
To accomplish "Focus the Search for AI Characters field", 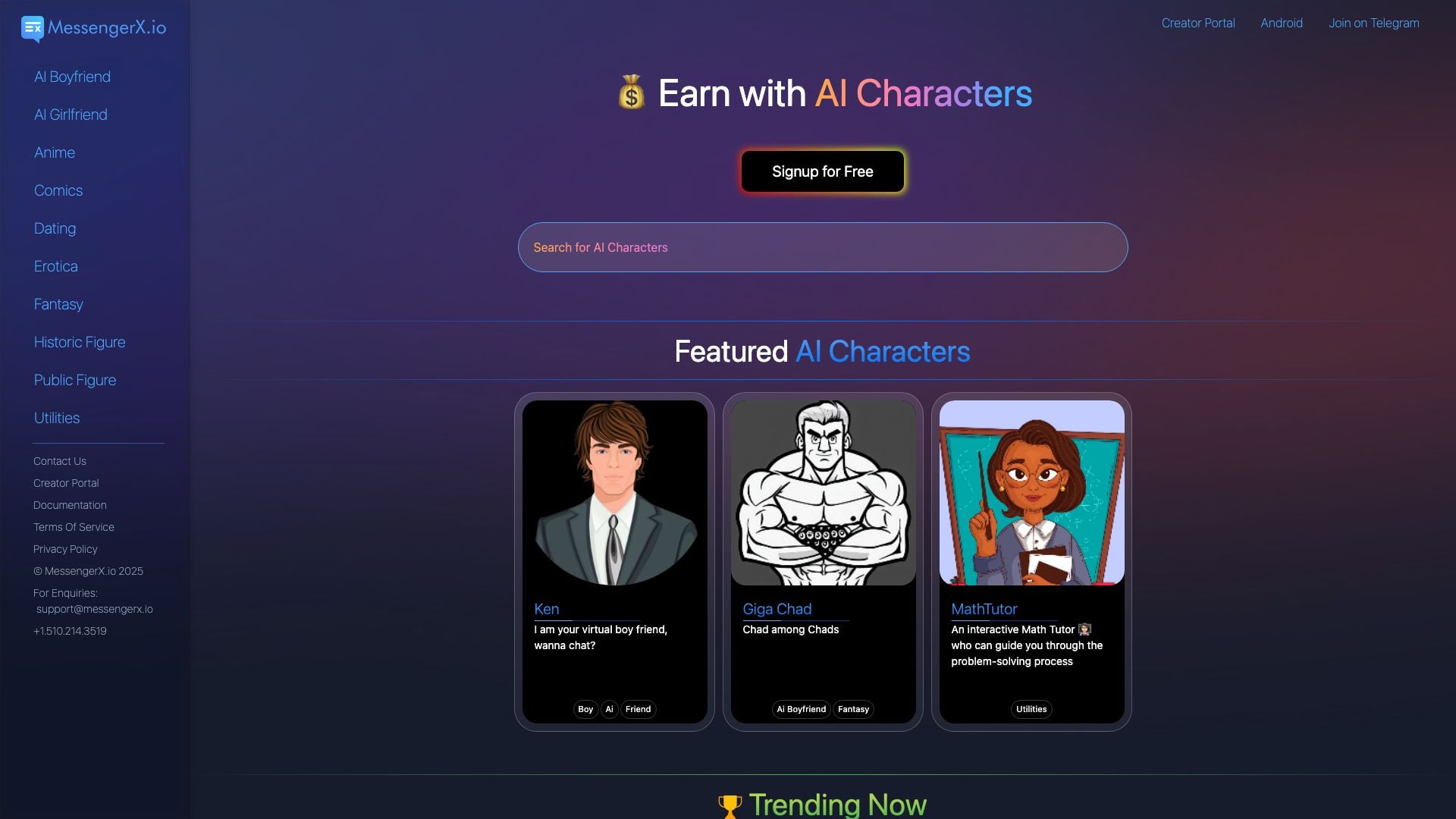I will 823,247.
